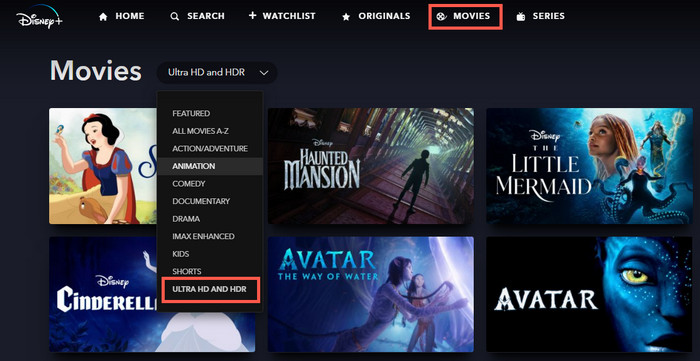Screen dimensions: 700x361
Task: Open Avatar: The Way of Water tile
Action: (x=371, y=295)
